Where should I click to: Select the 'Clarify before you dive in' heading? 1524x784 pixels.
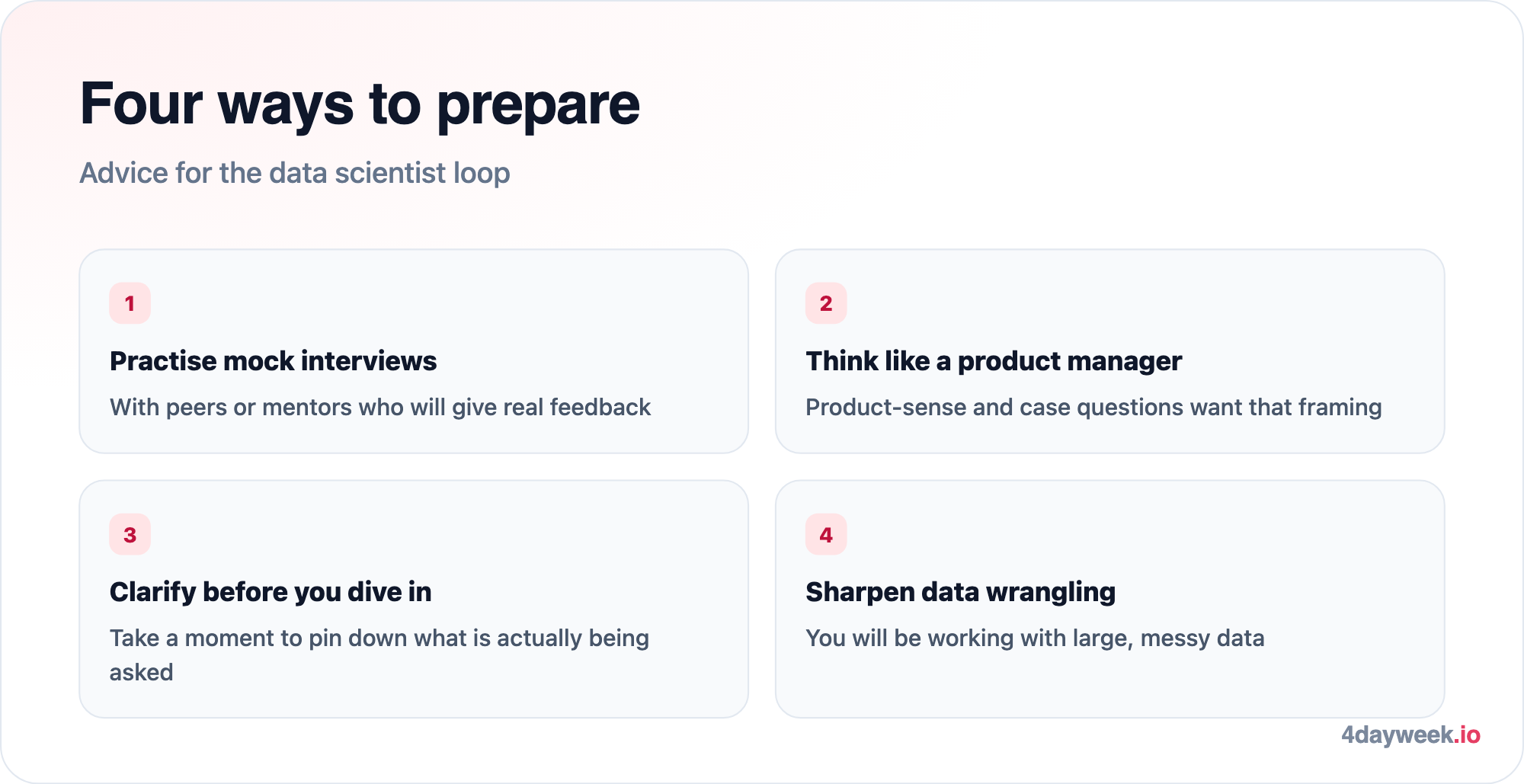point(271,592)
